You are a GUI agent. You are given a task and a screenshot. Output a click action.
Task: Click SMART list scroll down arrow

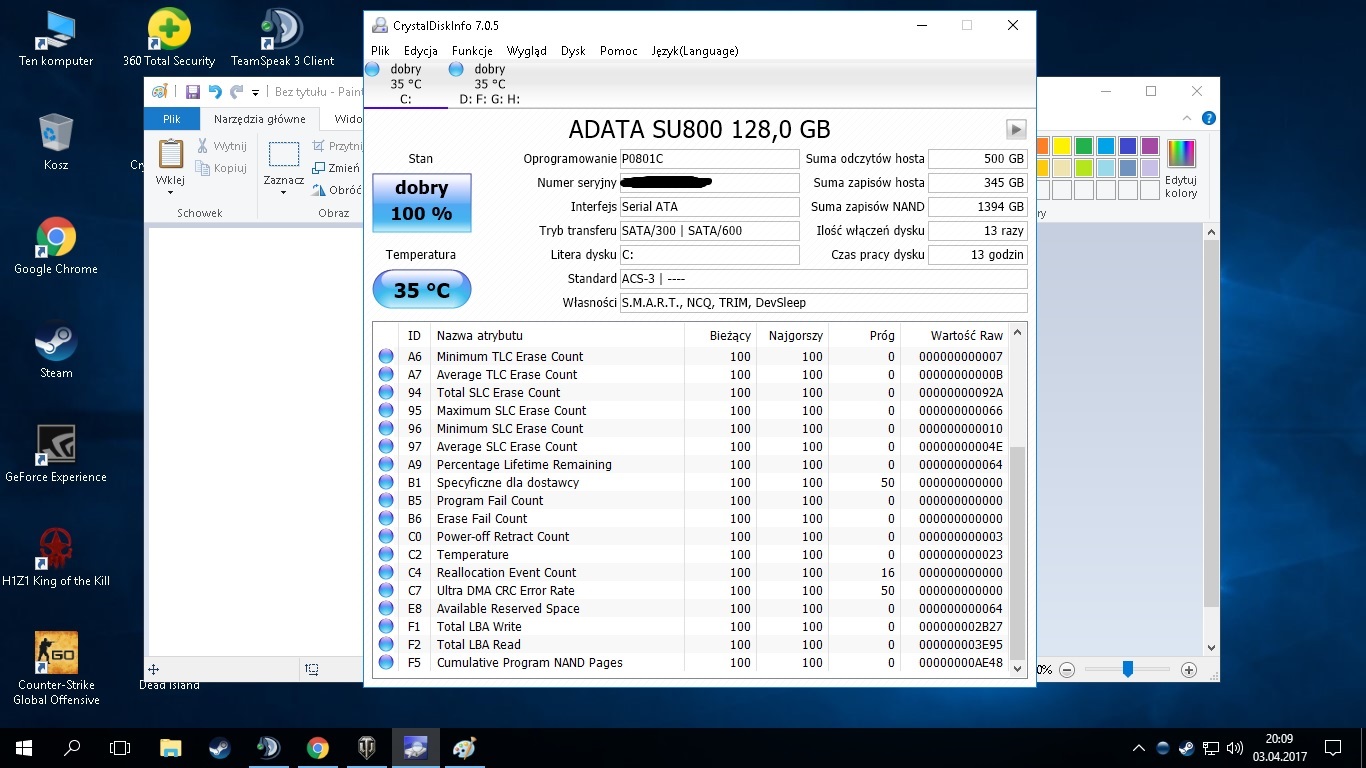click(x=1018, y=668)
